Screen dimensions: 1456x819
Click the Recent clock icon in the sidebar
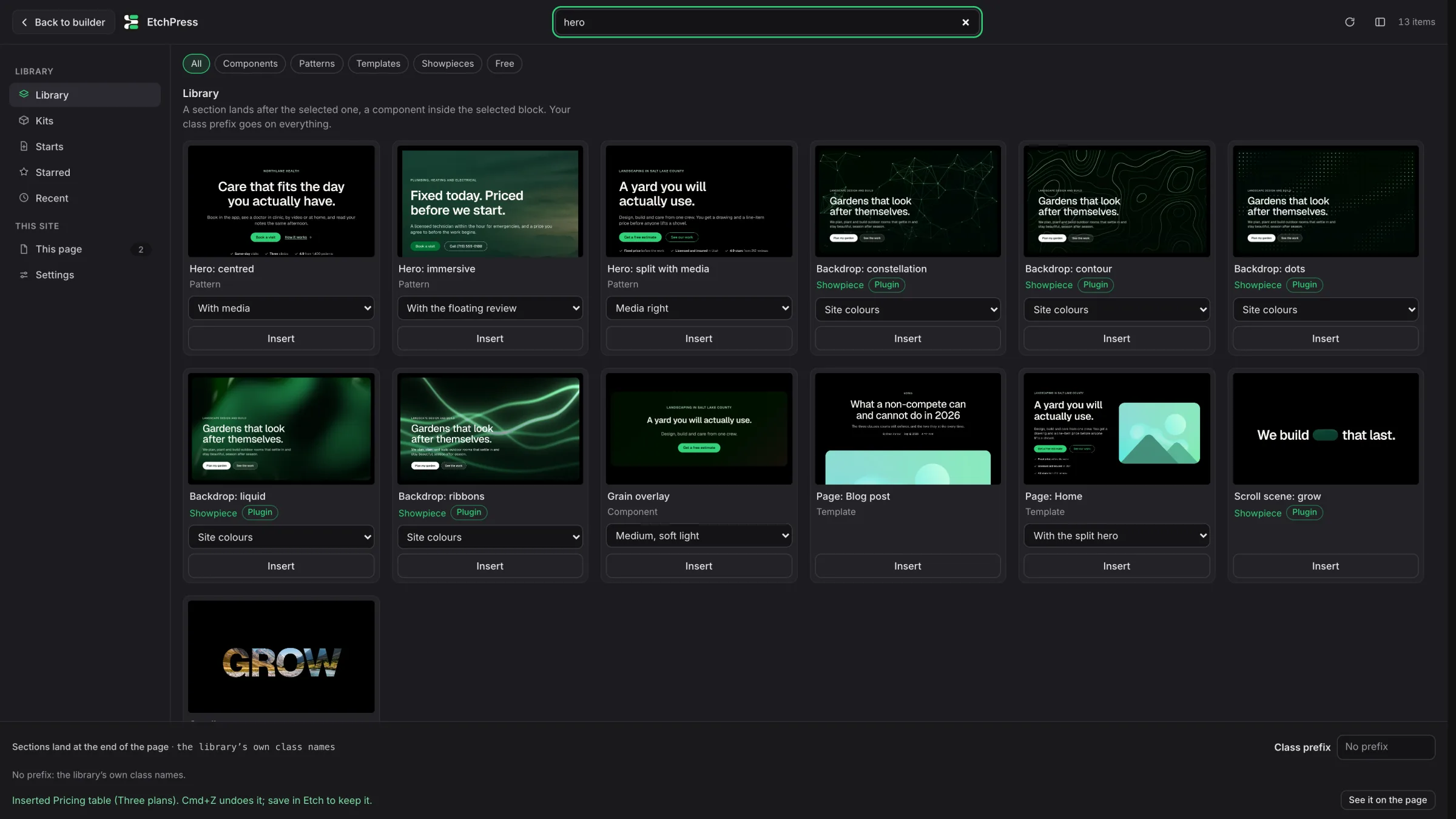click(24, 198)
